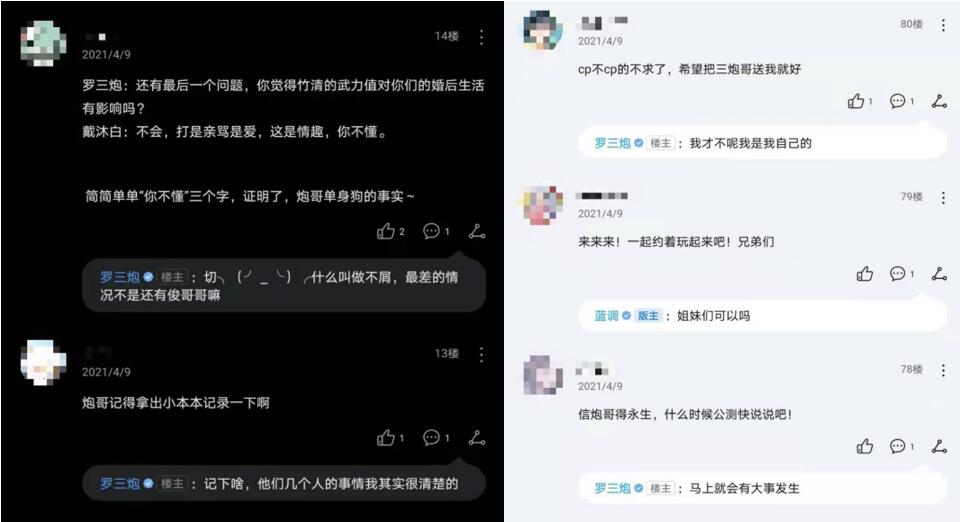Share the 13楼 comment
Screen dimensions: 960x522
pyautogui.click(x=477, y=438)
